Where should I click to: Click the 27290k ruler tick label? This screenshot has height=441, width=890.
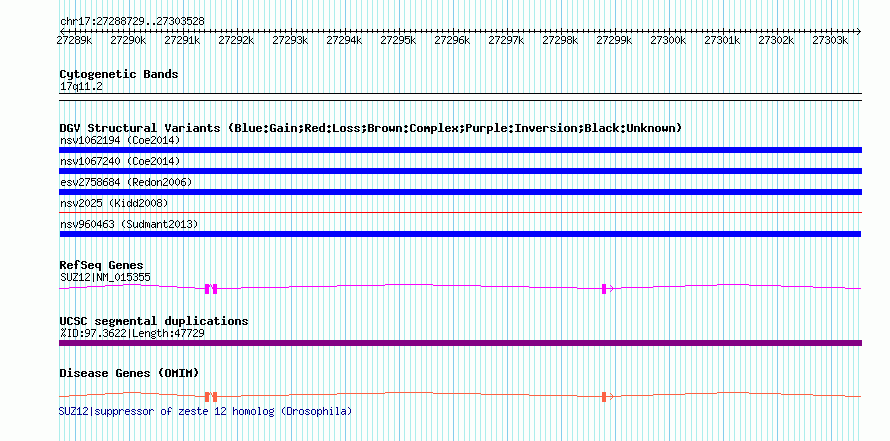pyautogui.click(x=128, y=40)
